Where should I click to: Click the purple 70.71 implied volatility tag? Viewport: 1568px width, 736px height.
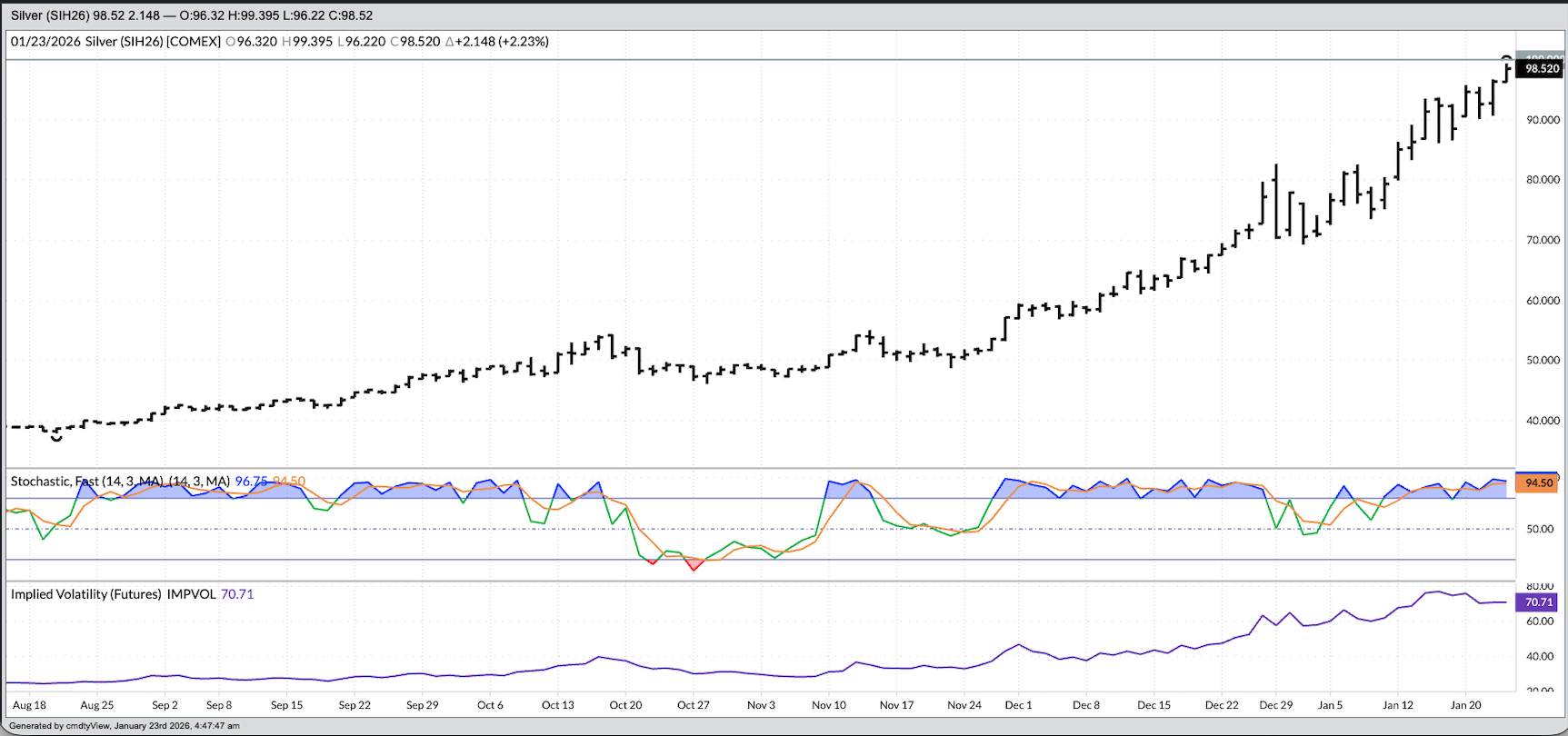point(1538,602)
